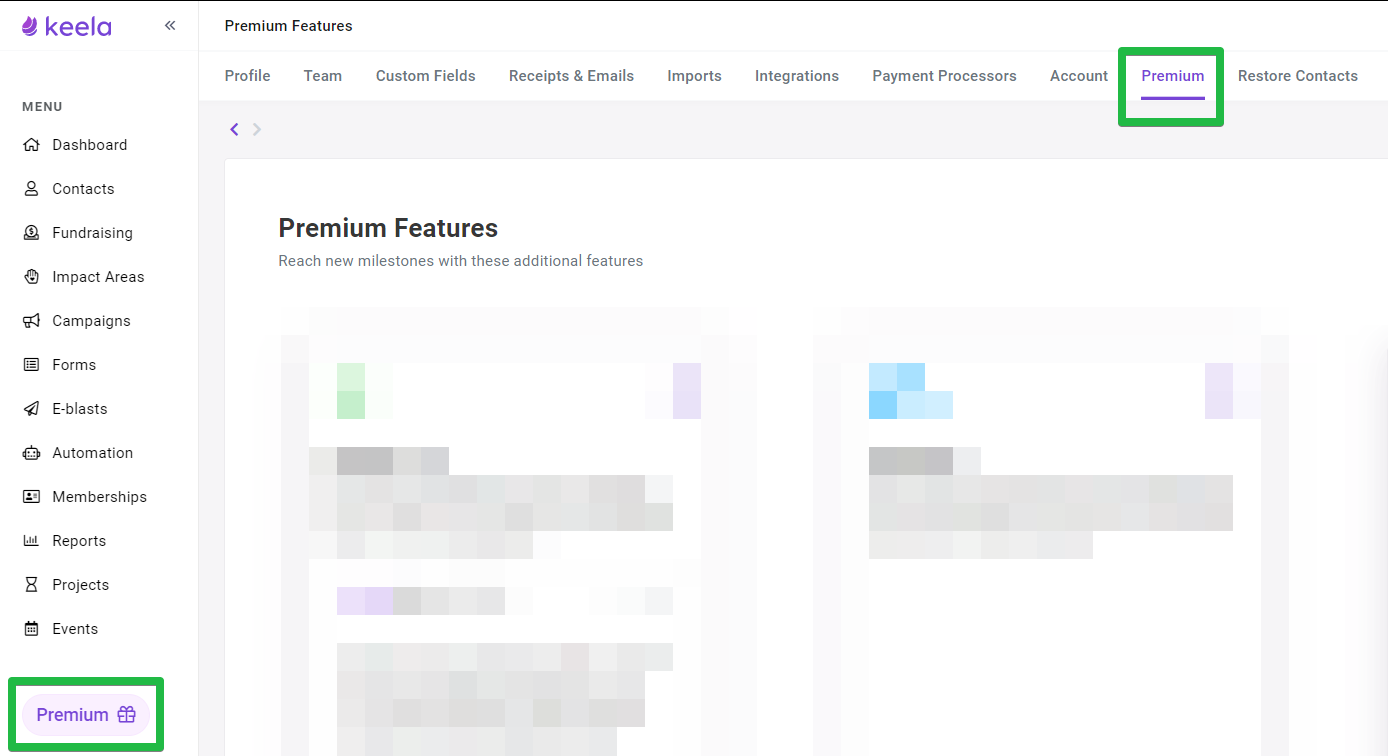Go to Fundraising section
1388x756 pixels.
[92, 233]
